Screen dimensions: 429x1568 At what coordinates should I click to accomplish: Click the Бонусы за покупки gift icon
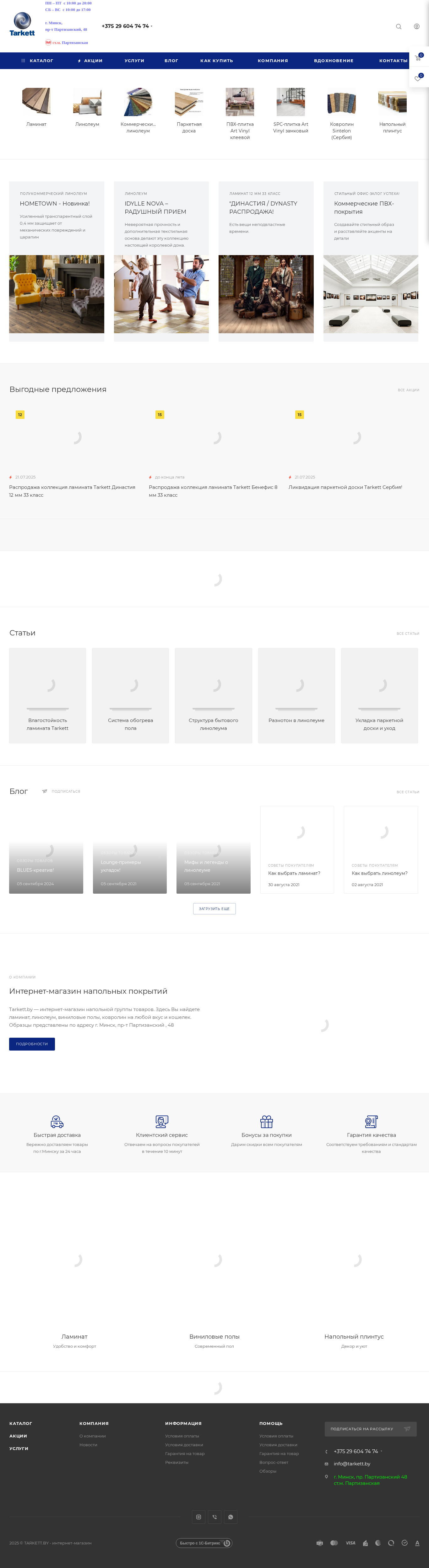coord(266,1121)
